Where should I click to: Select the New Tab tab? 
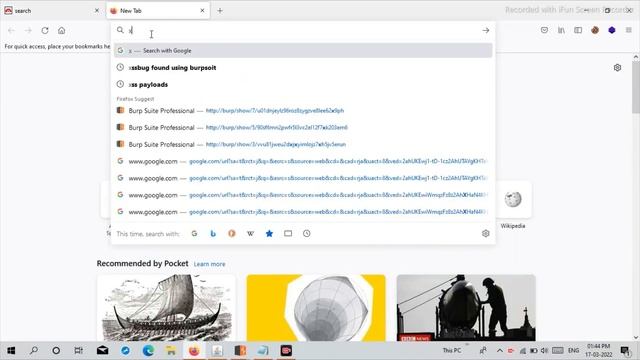tap(158, 11)
